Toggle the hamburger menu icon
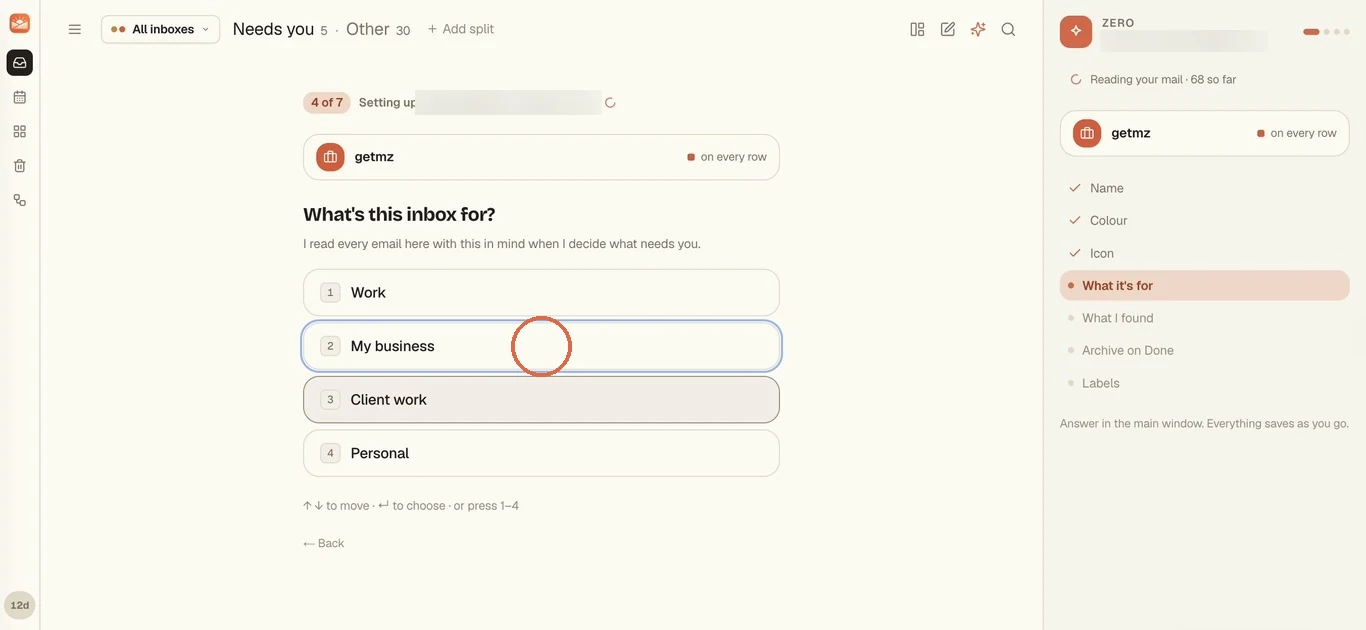Image resolution: width=1366 pixels, height=630 pixels. 75,29
